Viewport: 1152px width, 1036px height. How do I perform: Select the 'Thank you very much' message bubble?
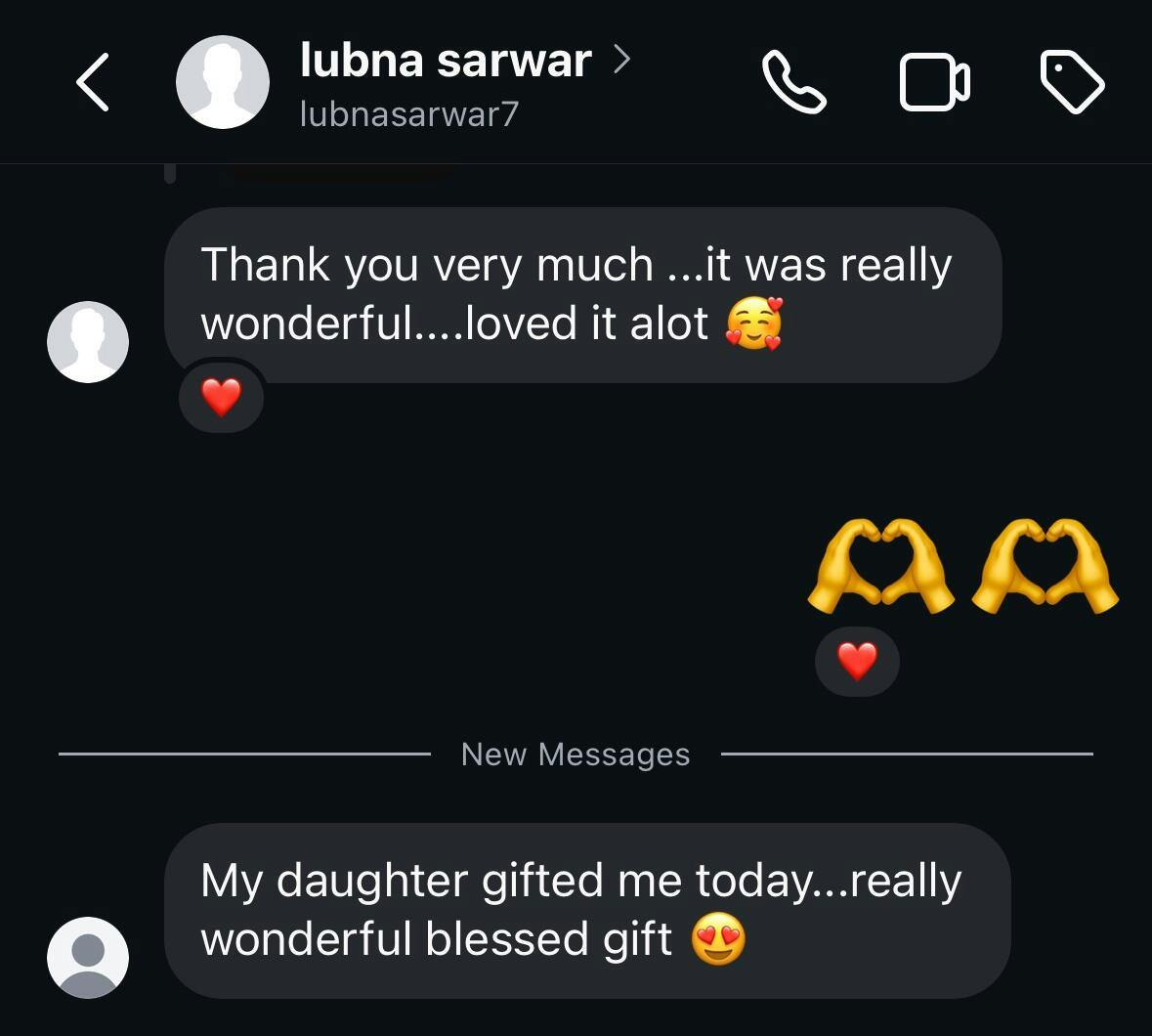(583, 294)
